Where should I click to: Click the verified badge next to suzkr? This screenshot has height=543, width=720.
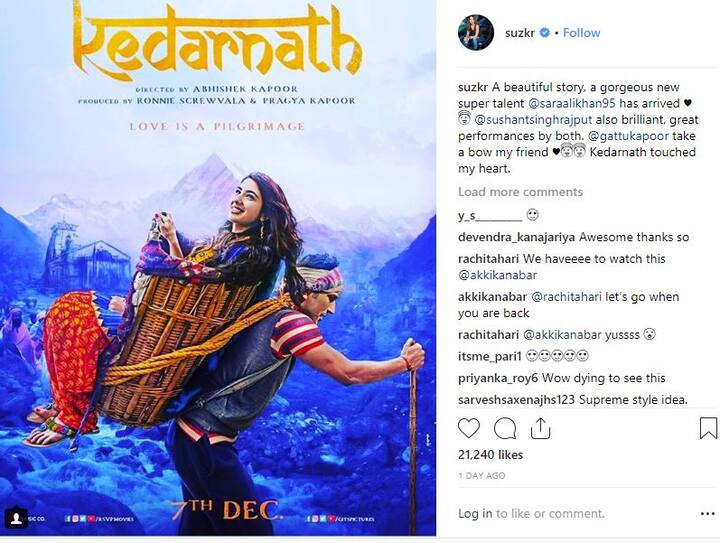tap(545, 33)
